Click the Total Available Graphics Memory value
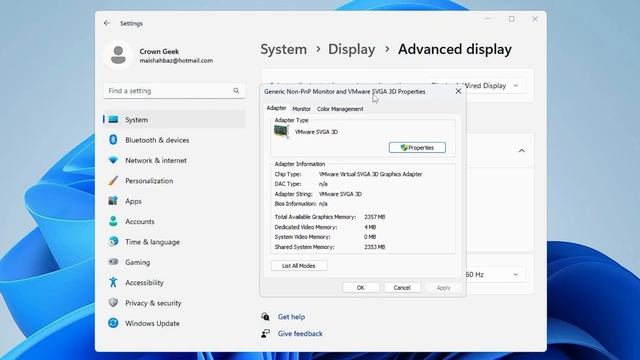 (x=374, y=217)
